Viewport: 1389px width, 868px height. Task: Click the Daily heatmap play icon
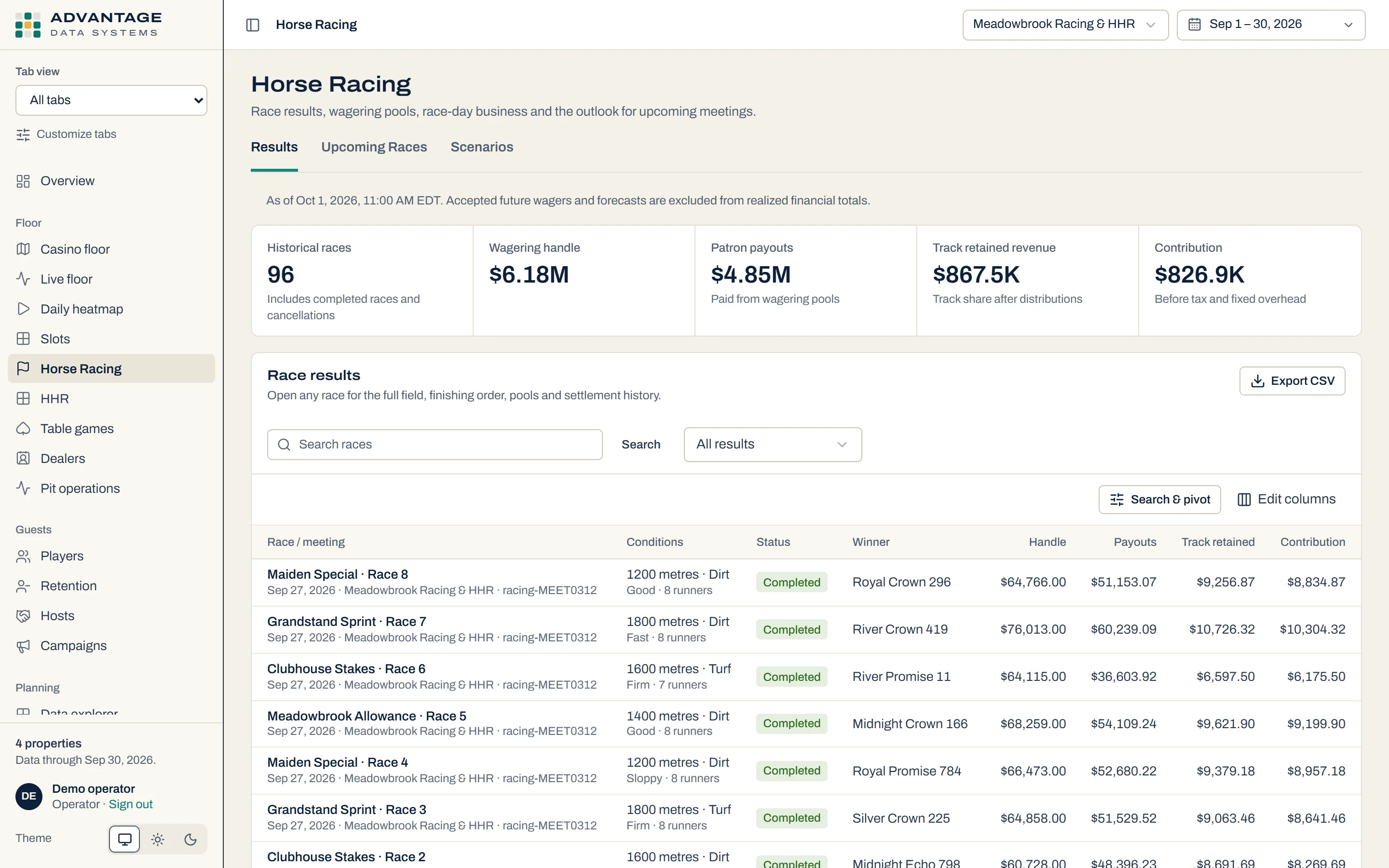tap(23, 309)
